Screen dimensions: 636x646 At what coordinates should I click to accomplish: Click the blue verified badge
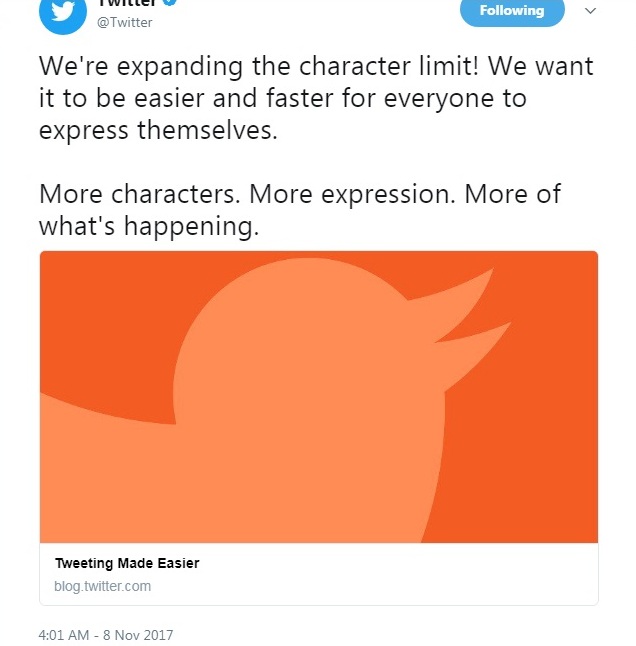[169, 2]
